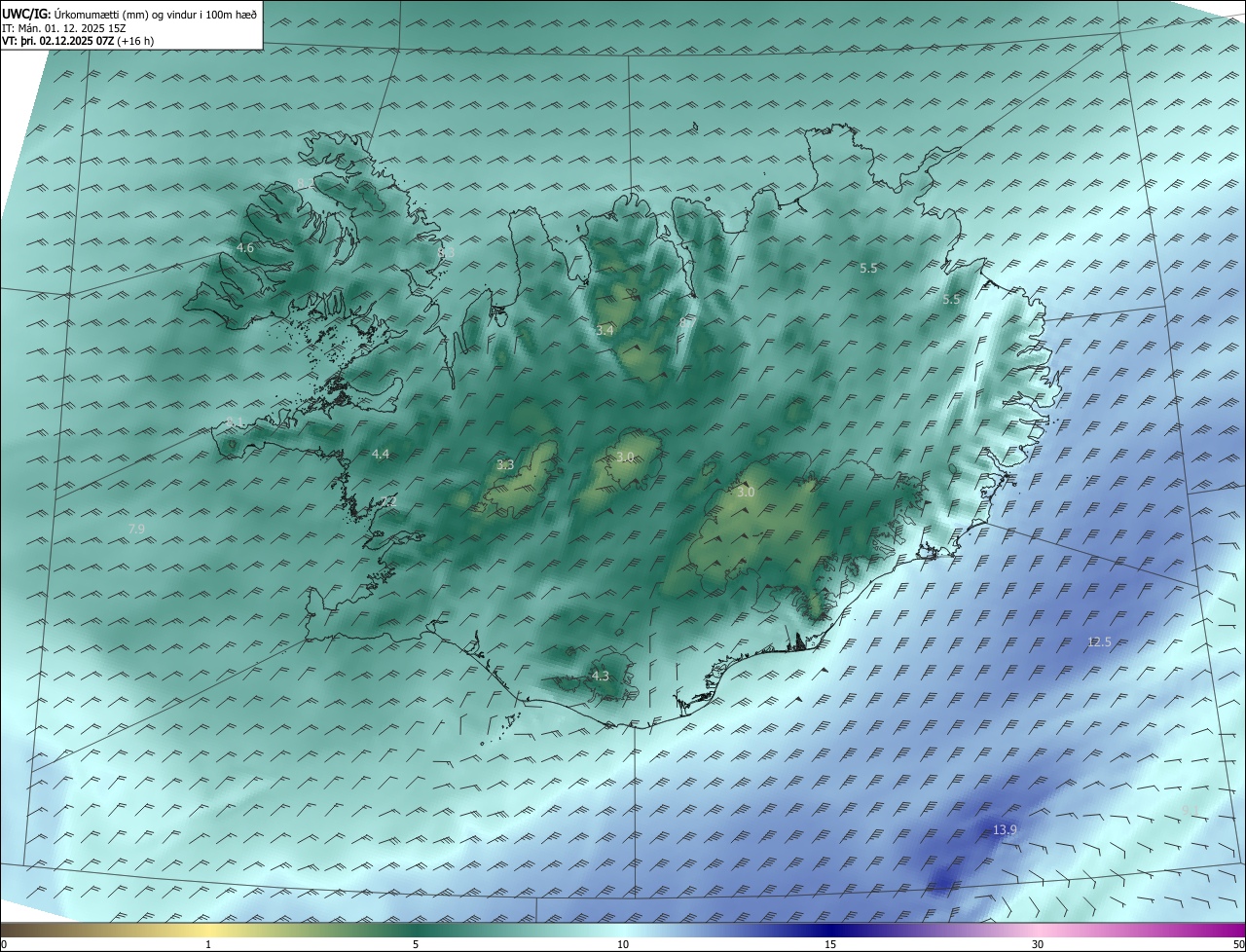Click the 8.1 value on Snæfellsnes peninsula
This screenshot has width=1246, height=952.
pos(235,421)
